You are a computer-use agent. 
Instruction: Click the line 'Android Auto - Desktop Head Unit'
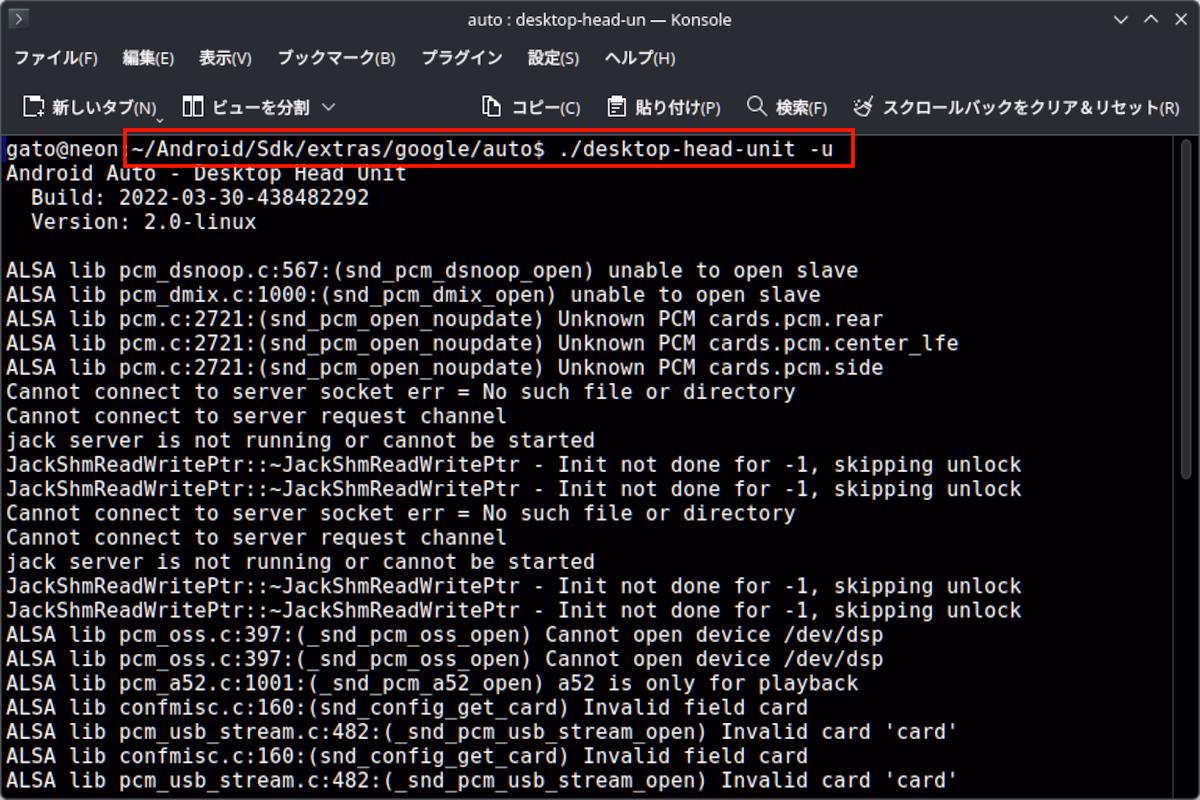tap(206, 174)
